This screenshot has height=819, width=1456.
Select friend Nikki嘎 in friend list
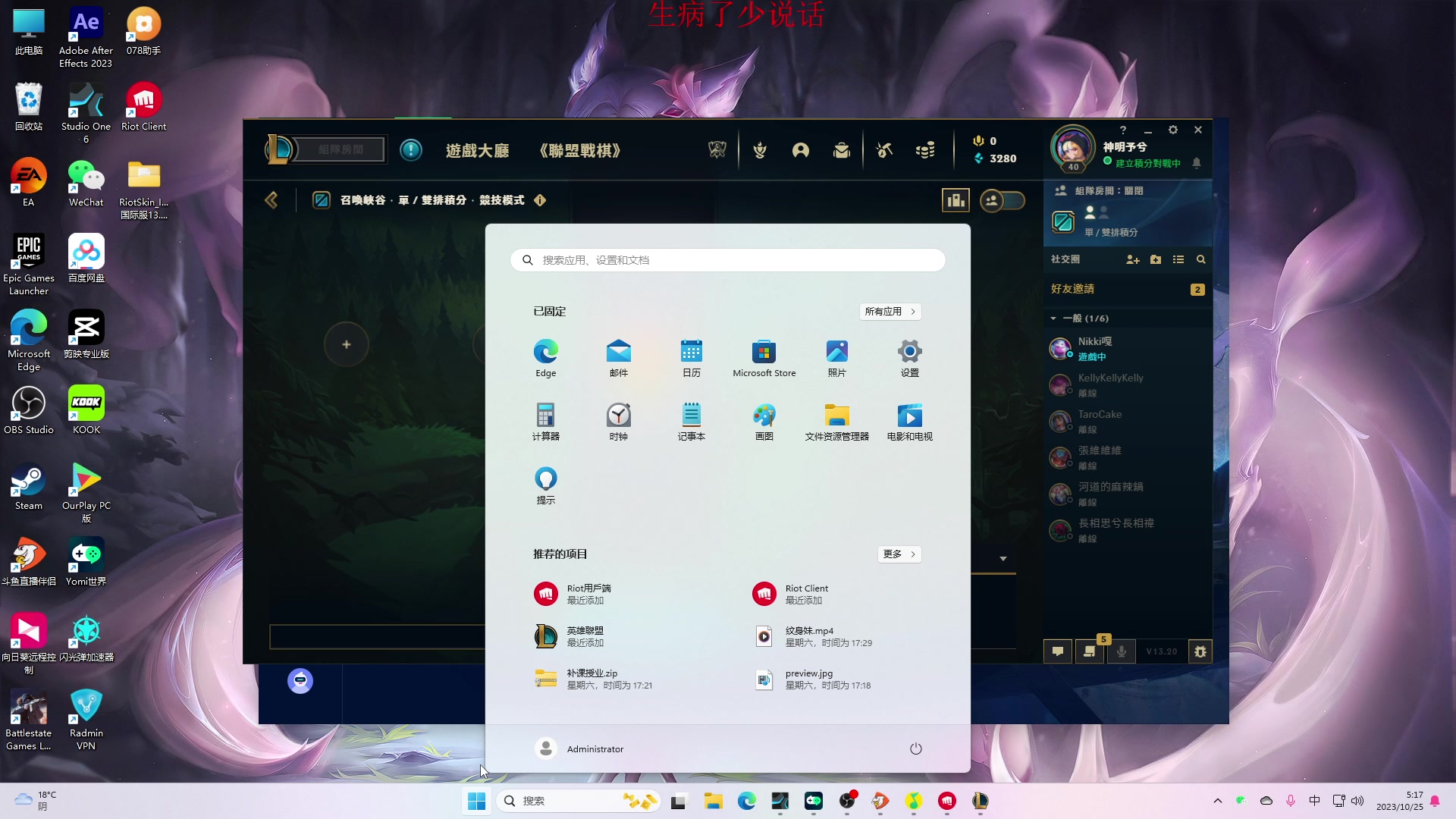click(x=1128, y=349)
